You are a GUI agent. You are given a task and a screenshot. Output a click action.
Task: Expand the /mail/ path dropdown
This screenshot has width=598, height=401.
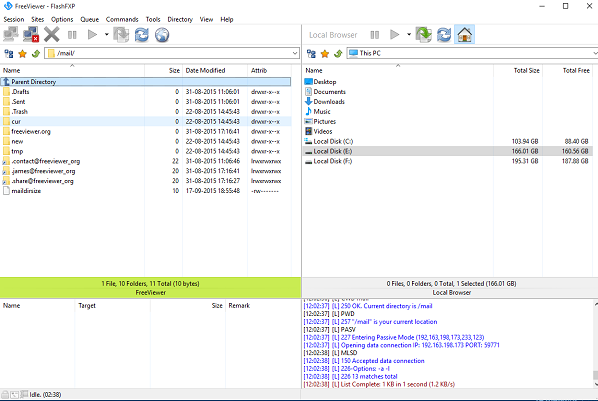pyautogui.click(x=295, y=53)
